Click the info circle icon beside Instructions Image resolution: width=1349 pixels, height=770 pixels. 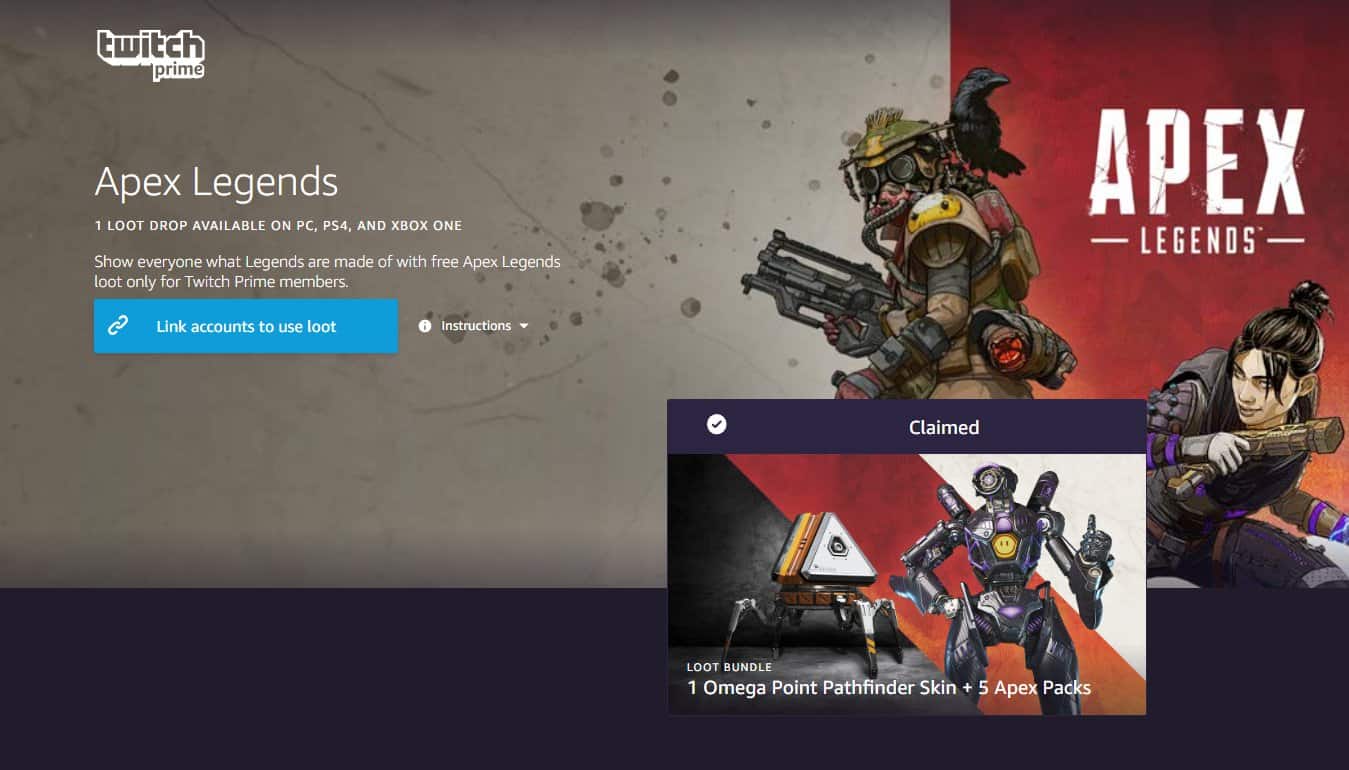pyautogui.click(x=425, y=326)
